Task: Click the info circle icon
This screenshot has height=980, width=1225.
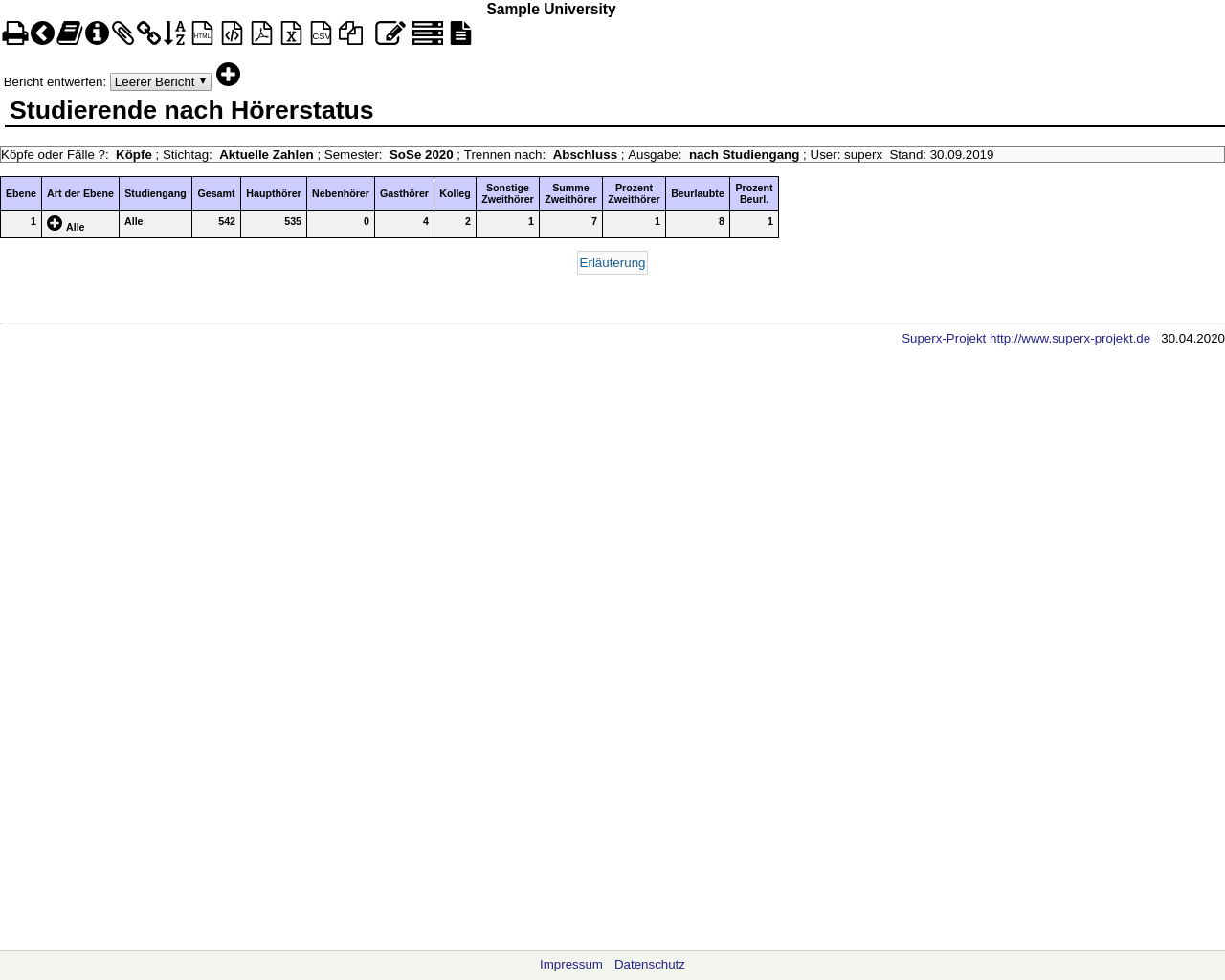Action: [97, 33]
